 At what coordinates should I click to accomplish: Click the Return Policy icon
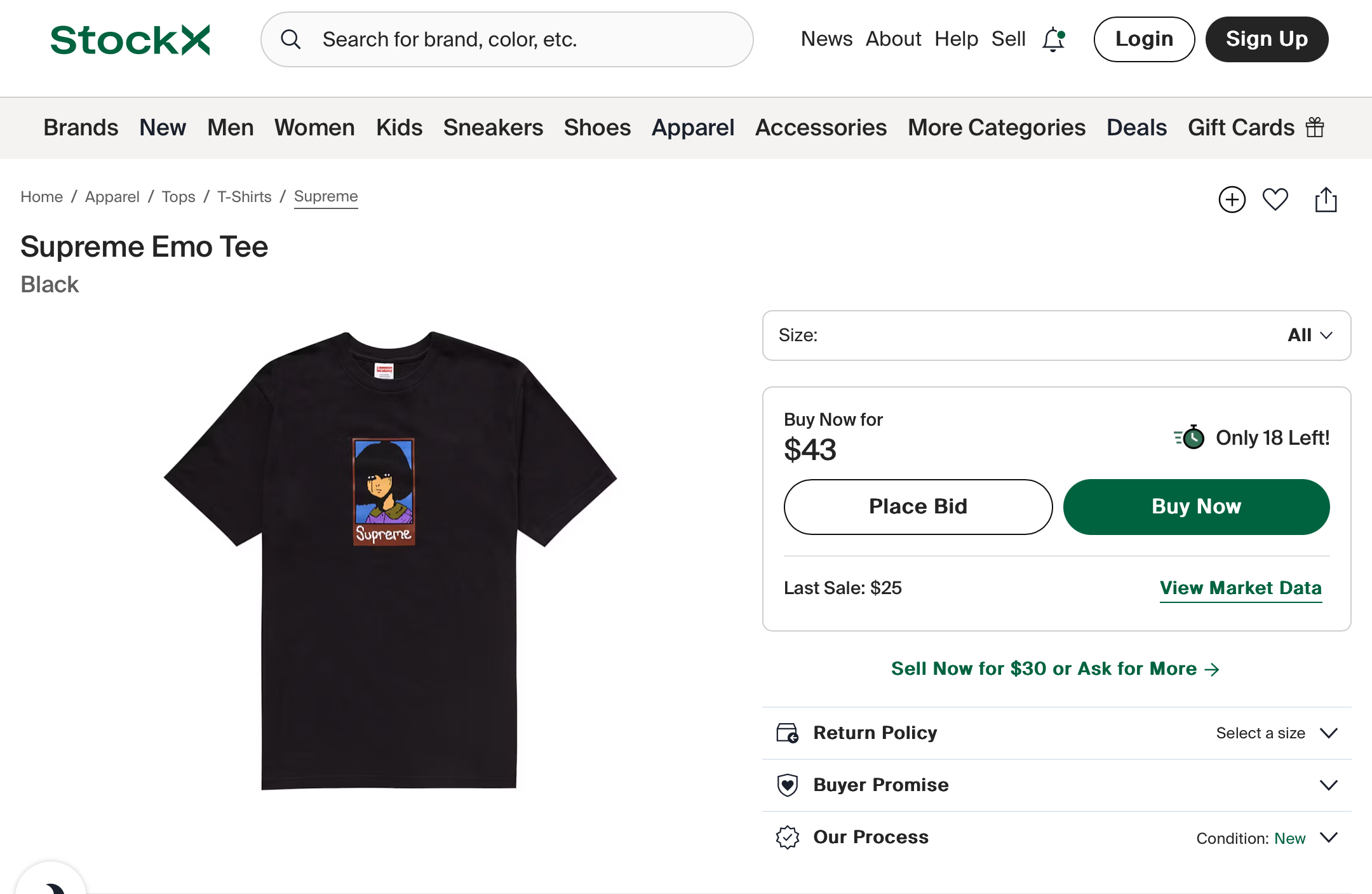coord(788,733)
